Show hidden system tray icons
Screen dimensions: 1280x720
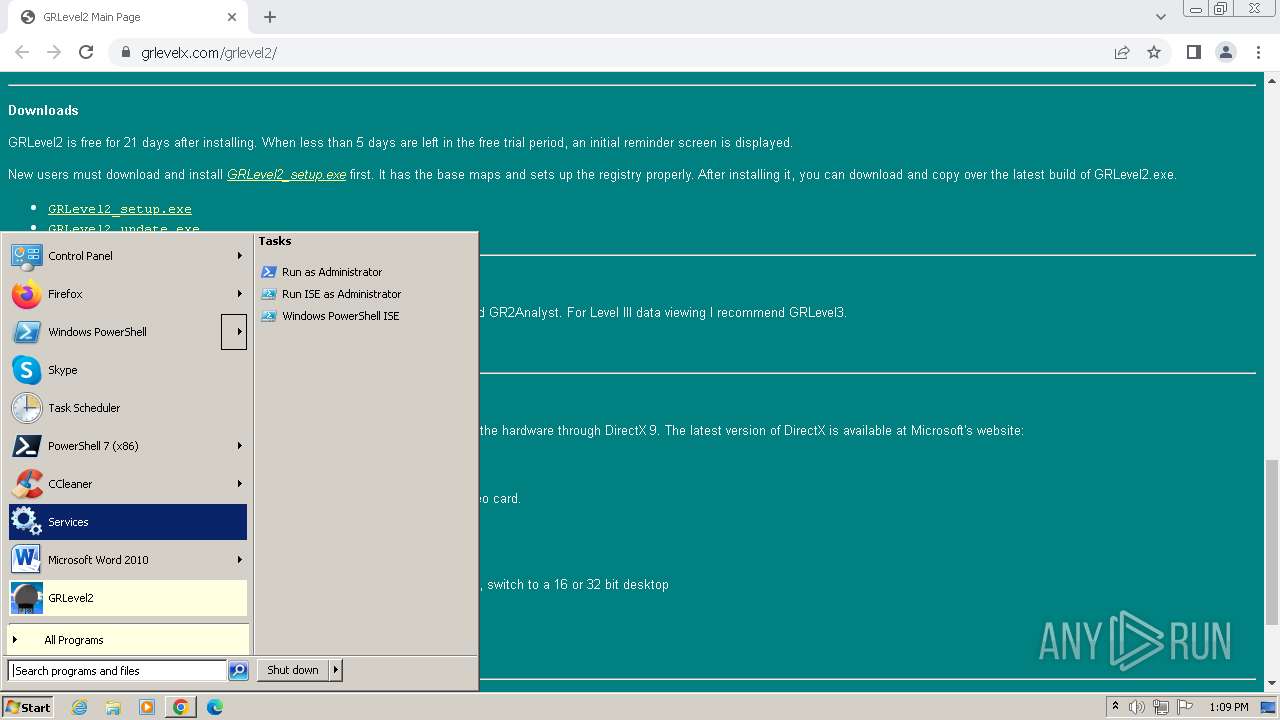click(1115, 707)
